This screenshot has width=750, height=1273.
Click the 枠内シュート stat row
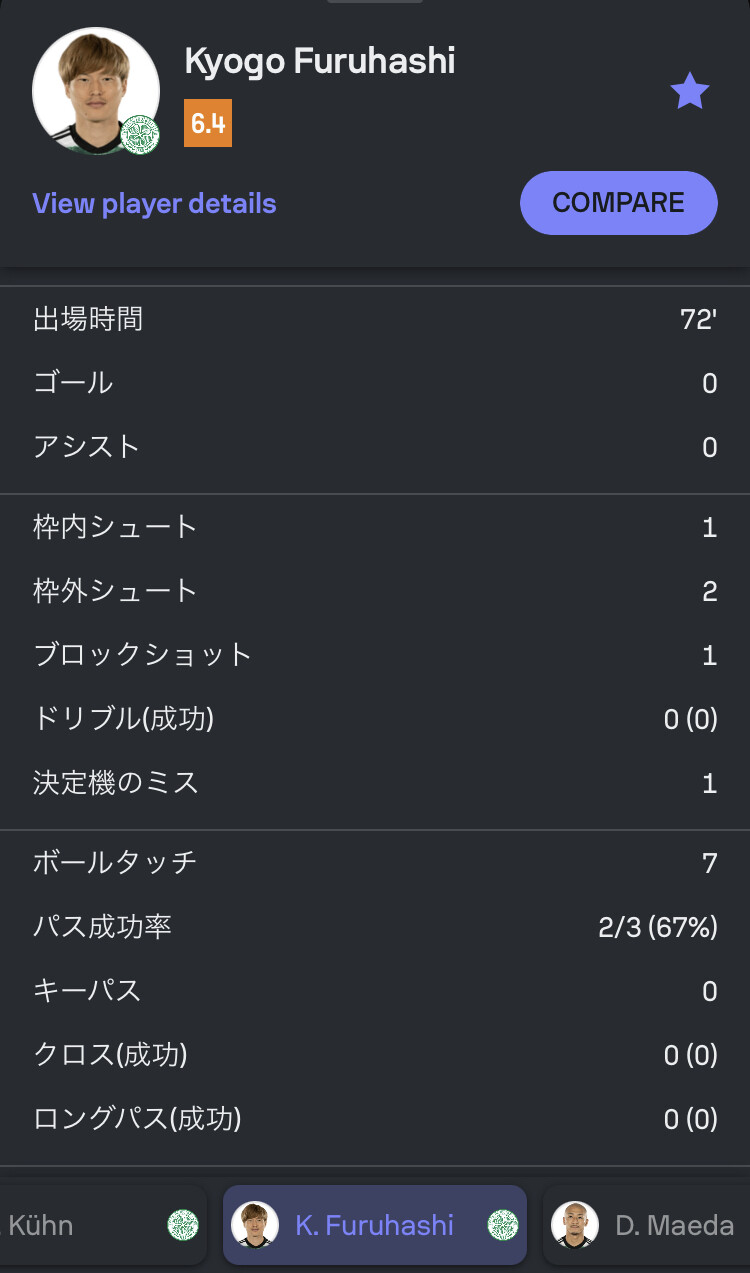click(x=375, y=527)
